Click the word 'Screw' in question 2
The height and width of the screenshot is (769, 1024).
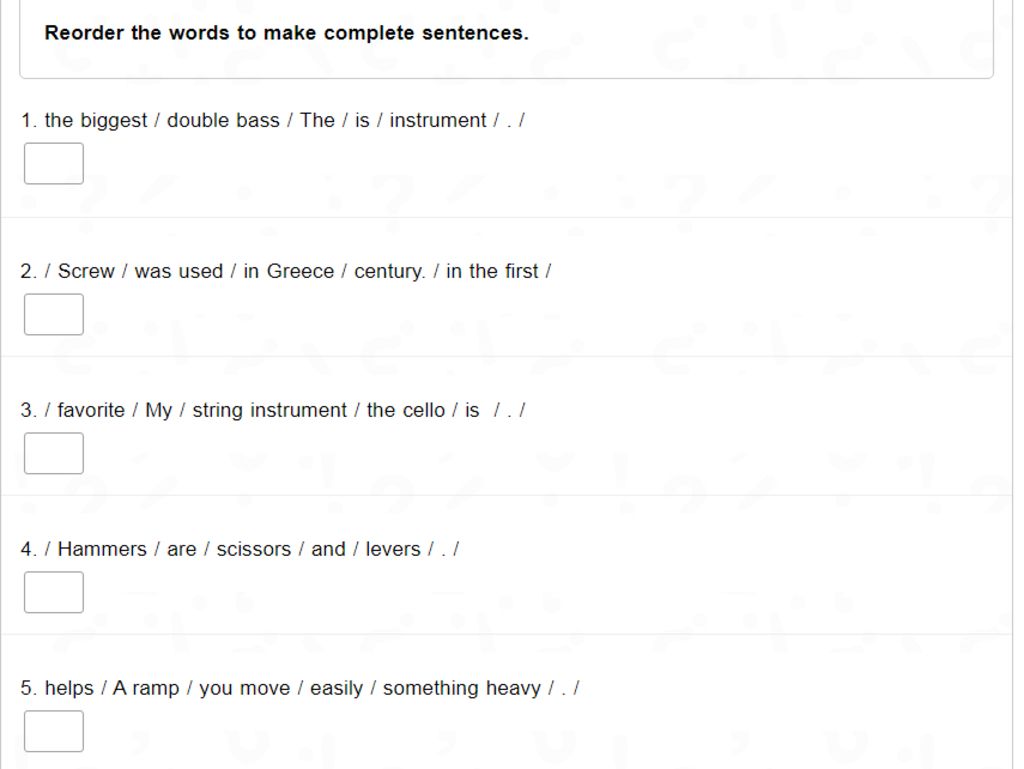pyautogui.click(x=86, y=271)
